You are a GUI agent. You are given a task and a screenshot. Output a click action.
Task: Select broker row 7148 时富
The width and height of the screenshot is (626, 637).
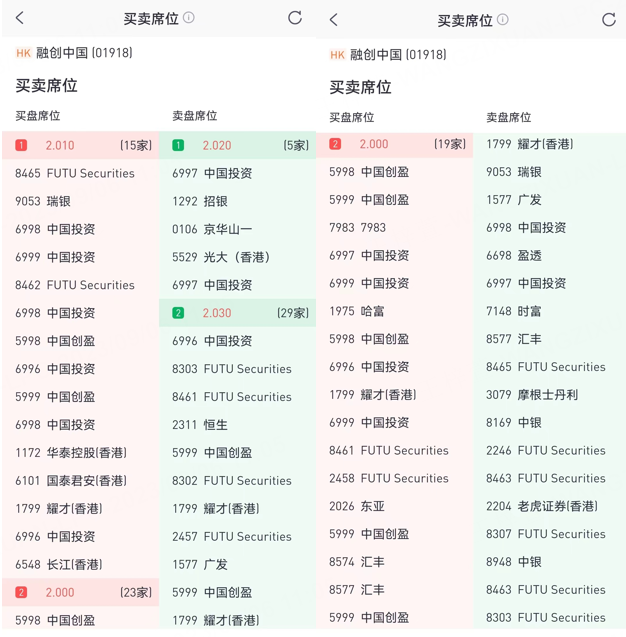[550, 311]
